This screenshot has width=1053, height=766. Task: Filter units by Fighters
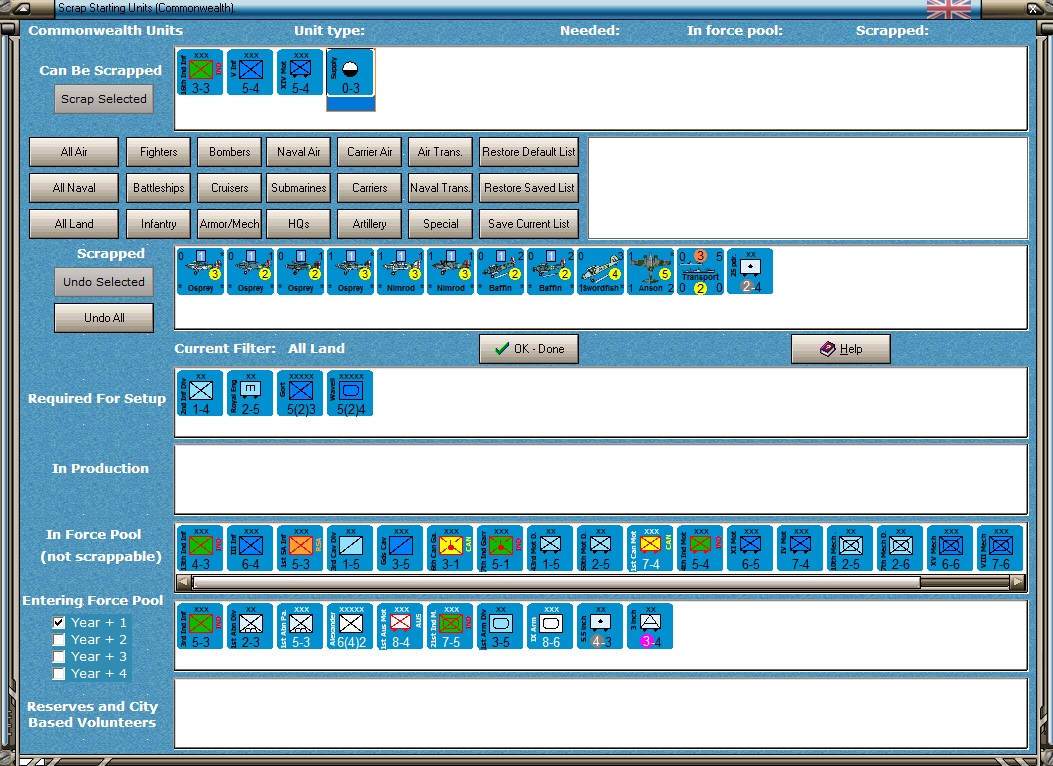tap(158, 152)
